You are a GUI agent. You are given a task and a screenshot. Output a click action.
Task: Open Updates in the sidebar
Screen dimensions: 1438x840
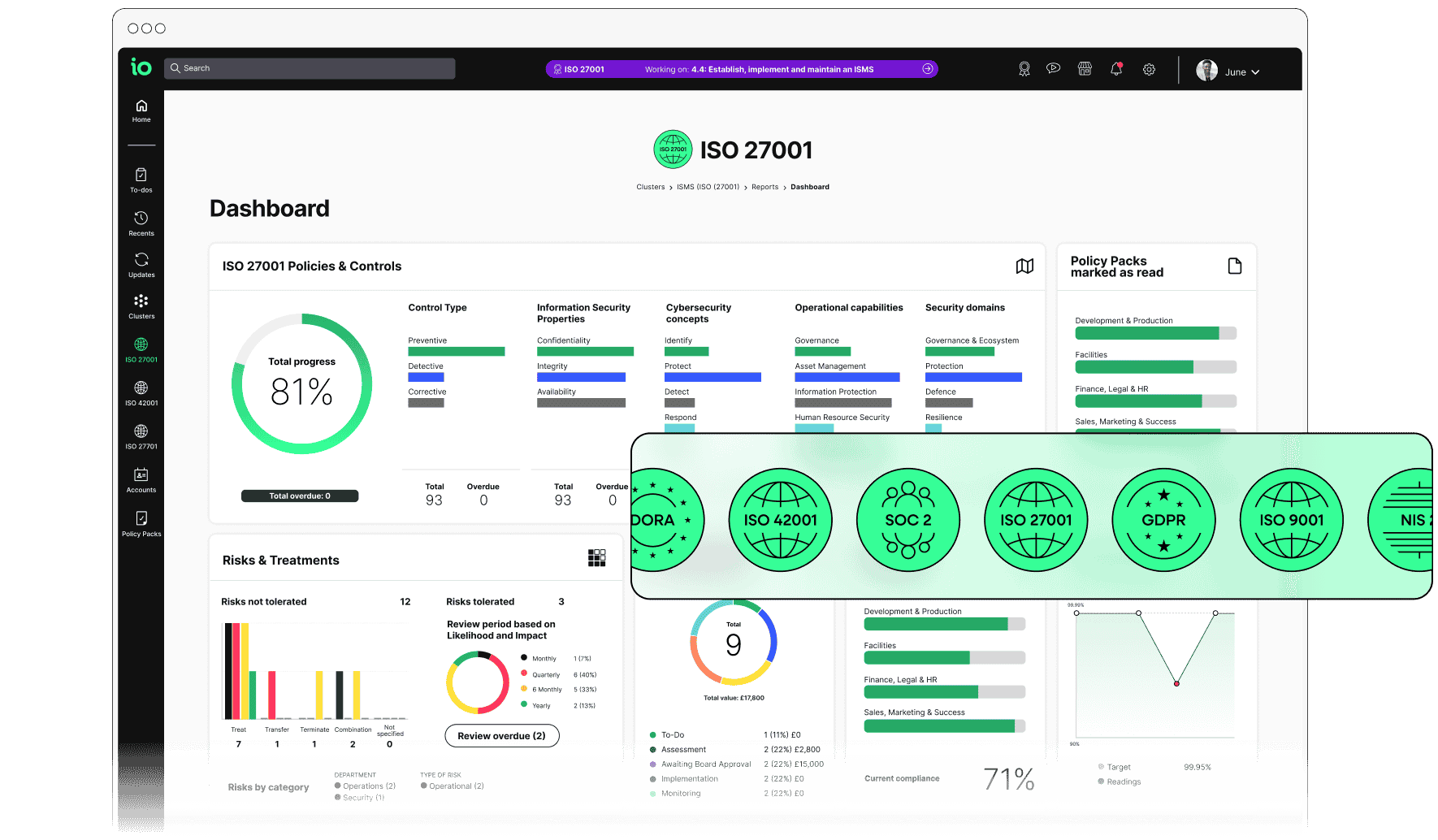141,265
